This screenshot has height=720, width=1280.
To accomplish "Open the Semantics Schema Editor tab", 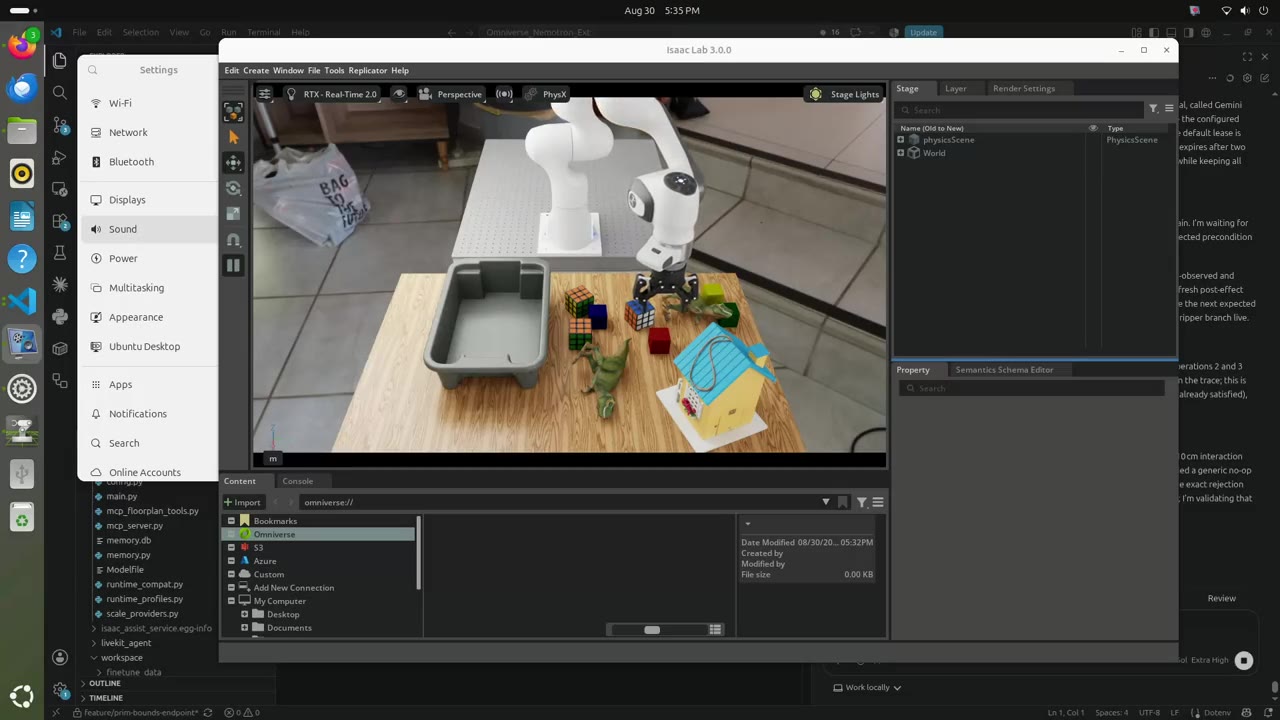I will click(x=1004, y=370).
